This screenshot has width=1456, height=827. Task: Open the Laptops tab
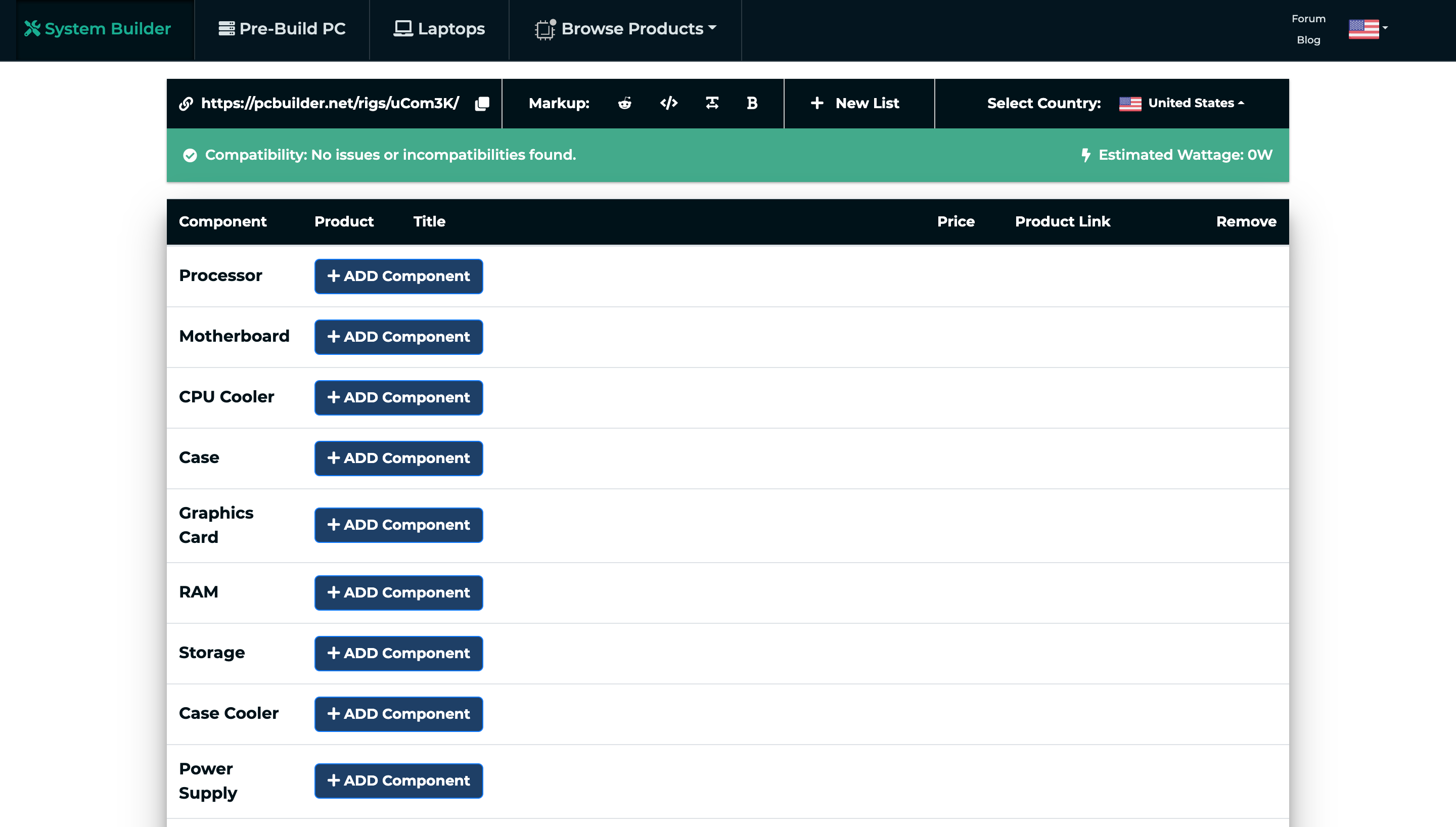point(439,29)
